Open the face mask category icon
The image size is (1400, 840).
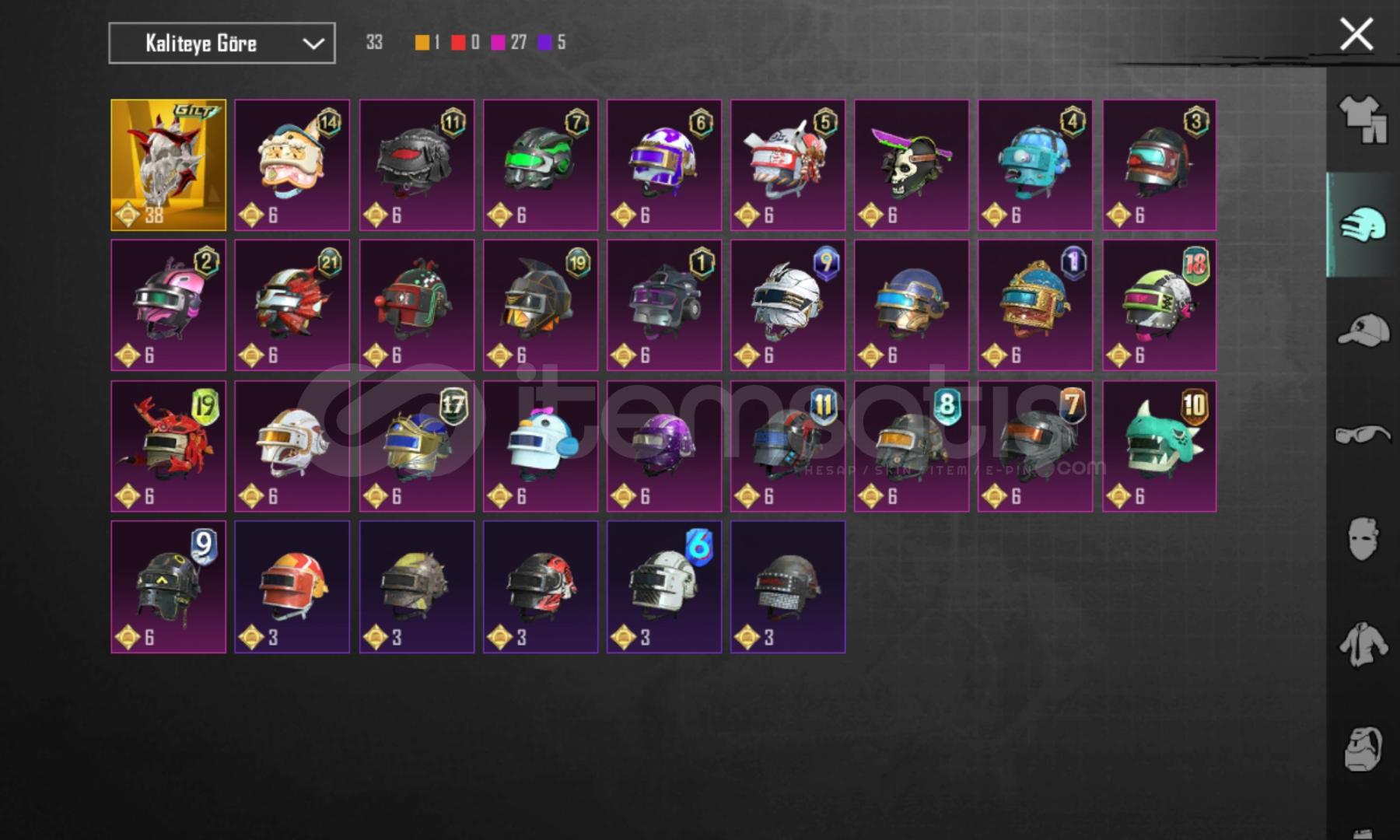(1363, 538)
